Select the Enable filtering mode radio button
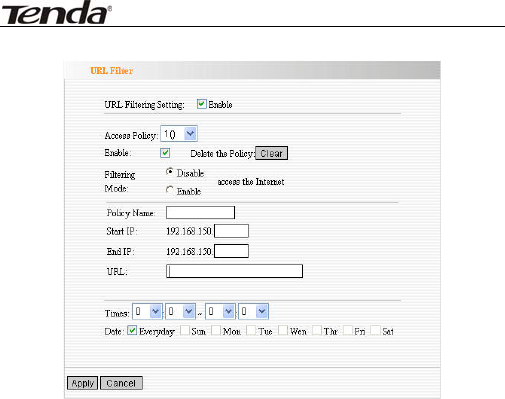Screen dimensions: 505x399 pos(170,190)
